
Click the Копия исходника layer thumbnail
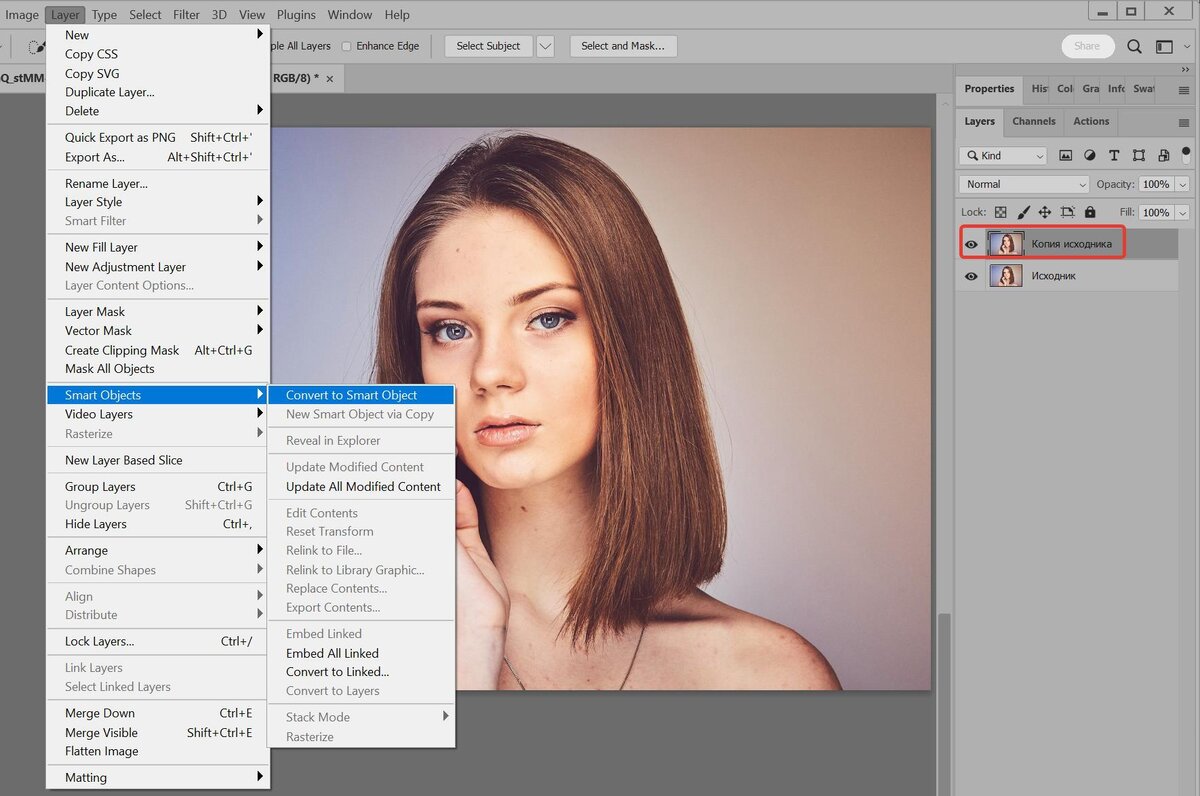click(1005, 244)
